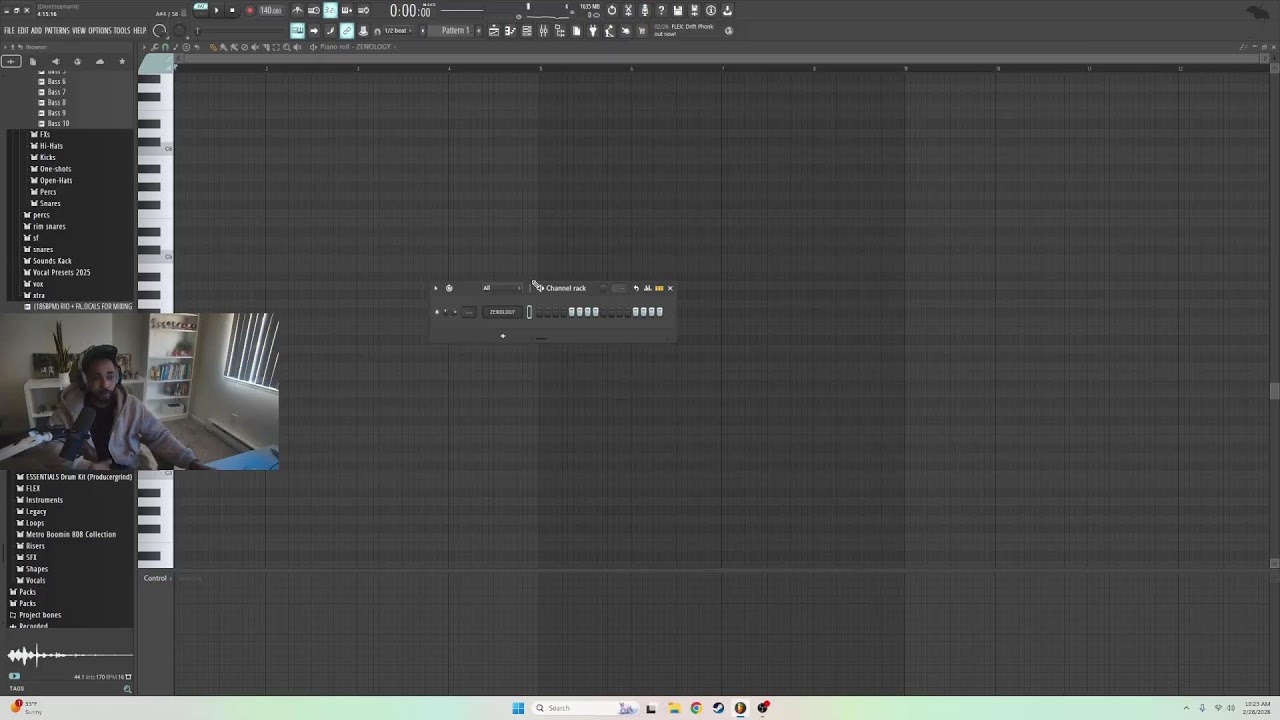The height and width of the screenshot is (720, 1280).
Task: Click the Play button in transport
Action: (216, 10)
